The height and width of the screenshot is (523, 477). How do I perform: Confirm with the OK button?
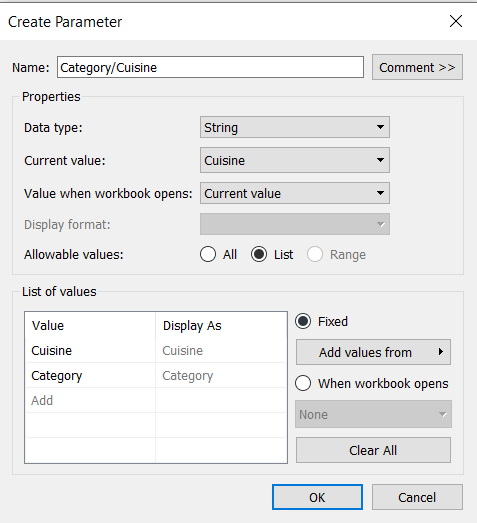click(317, 497)
